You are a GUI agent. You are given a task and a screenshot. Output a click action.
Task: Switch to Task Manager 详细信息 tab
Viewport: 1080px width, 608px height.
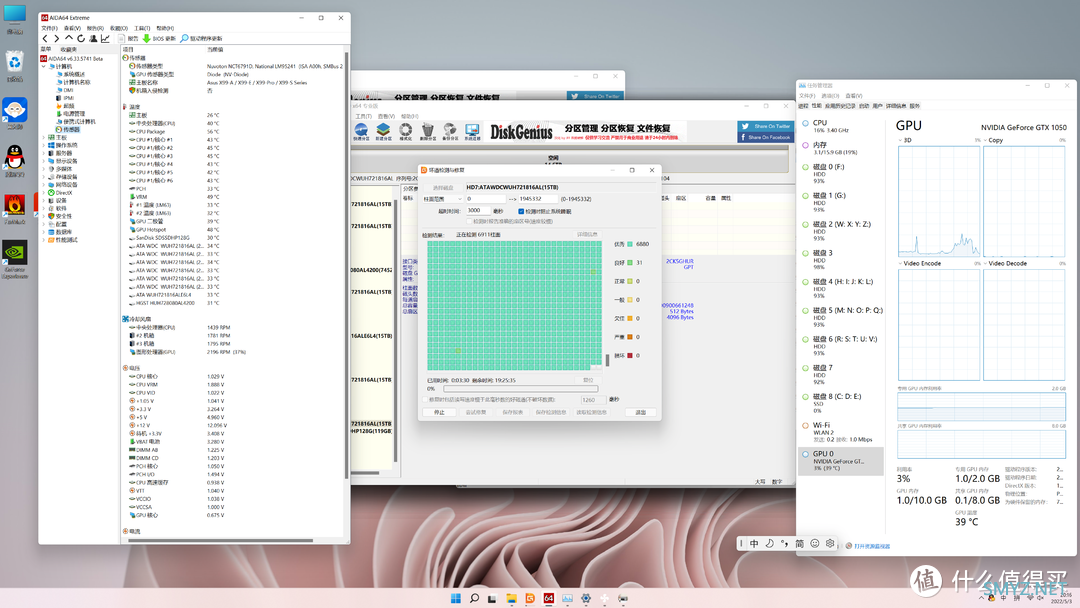click(x=896, y=106)
